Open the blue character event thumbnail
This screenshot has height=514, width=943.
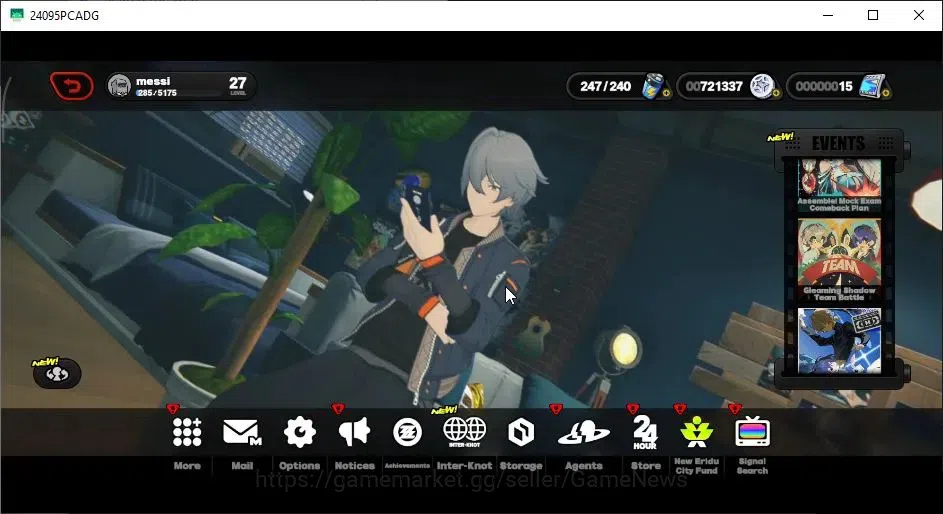[839, 341]
